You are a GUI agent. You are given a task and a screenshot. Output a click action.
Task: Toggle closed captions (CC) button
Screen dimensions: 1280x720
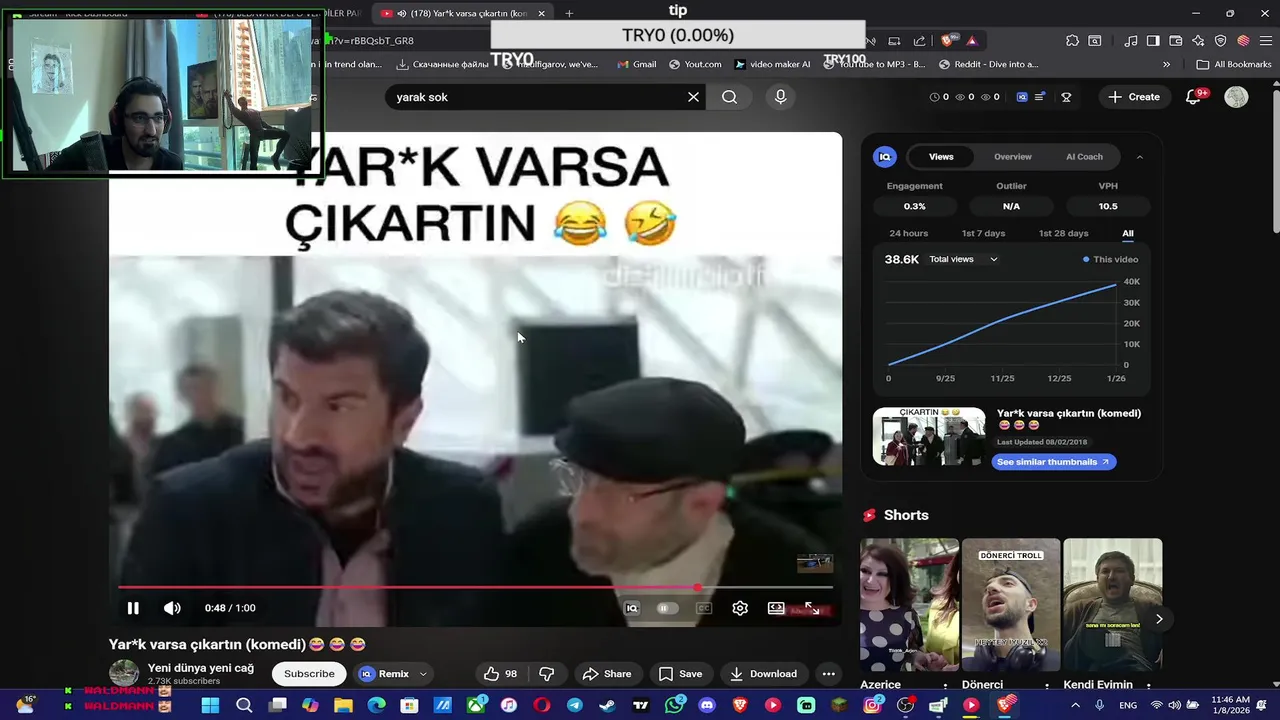pos(704,608)
